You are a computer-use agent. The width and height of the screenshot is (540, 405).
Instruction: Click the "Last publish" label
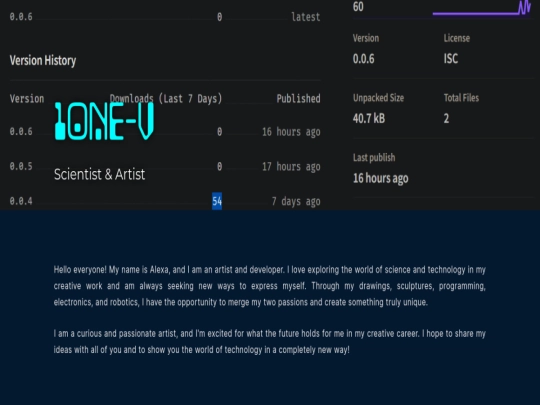pyautogui.click(x=374, y=157)
